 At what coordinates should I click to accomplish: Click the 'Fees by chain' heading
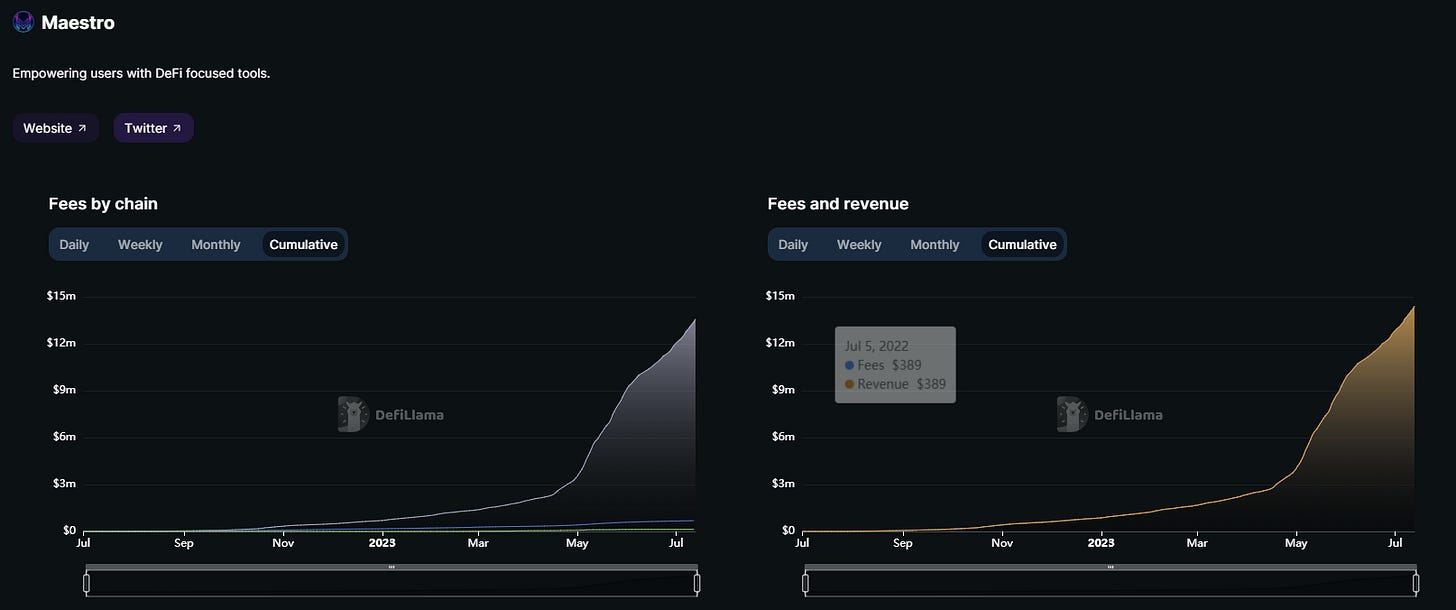pyautogui.click(x=103, y=204)
